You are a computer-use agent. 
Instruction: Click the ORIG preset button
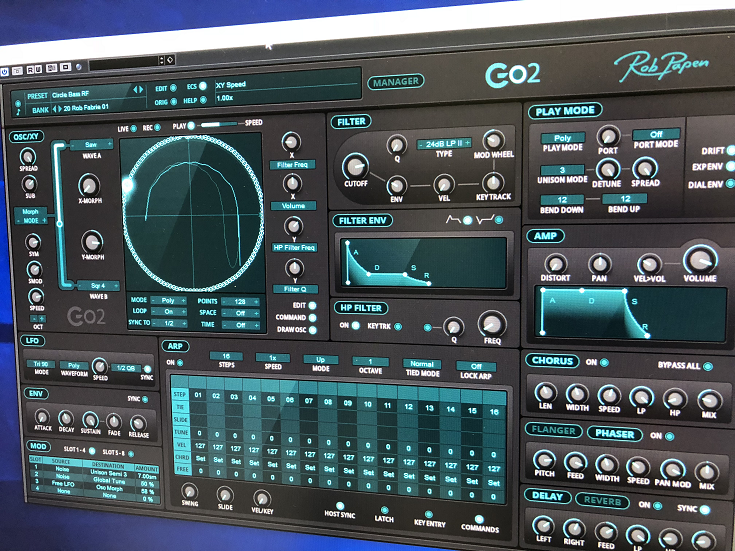click(173, 102)
